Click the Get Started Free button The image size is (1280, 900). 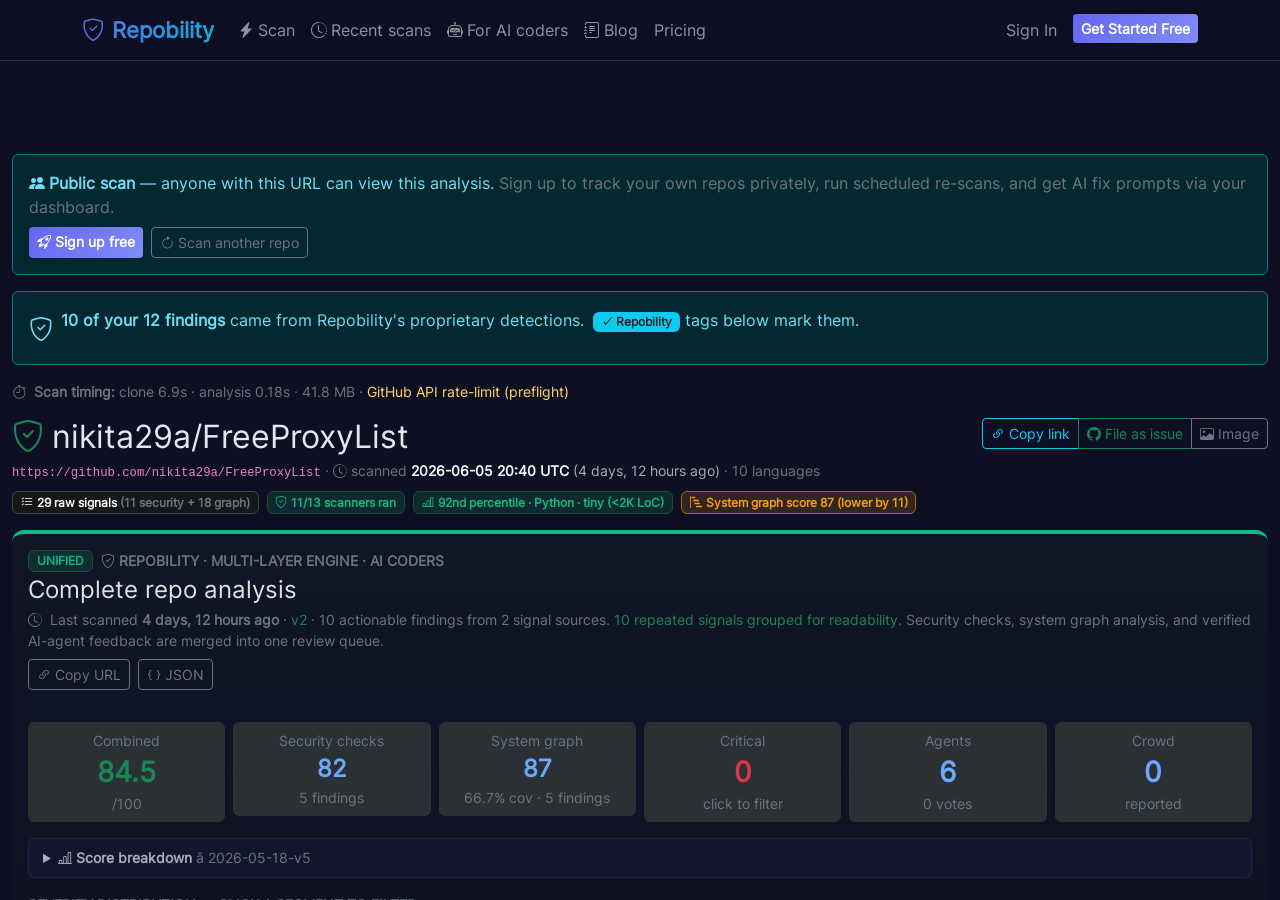click(1135, 29)
